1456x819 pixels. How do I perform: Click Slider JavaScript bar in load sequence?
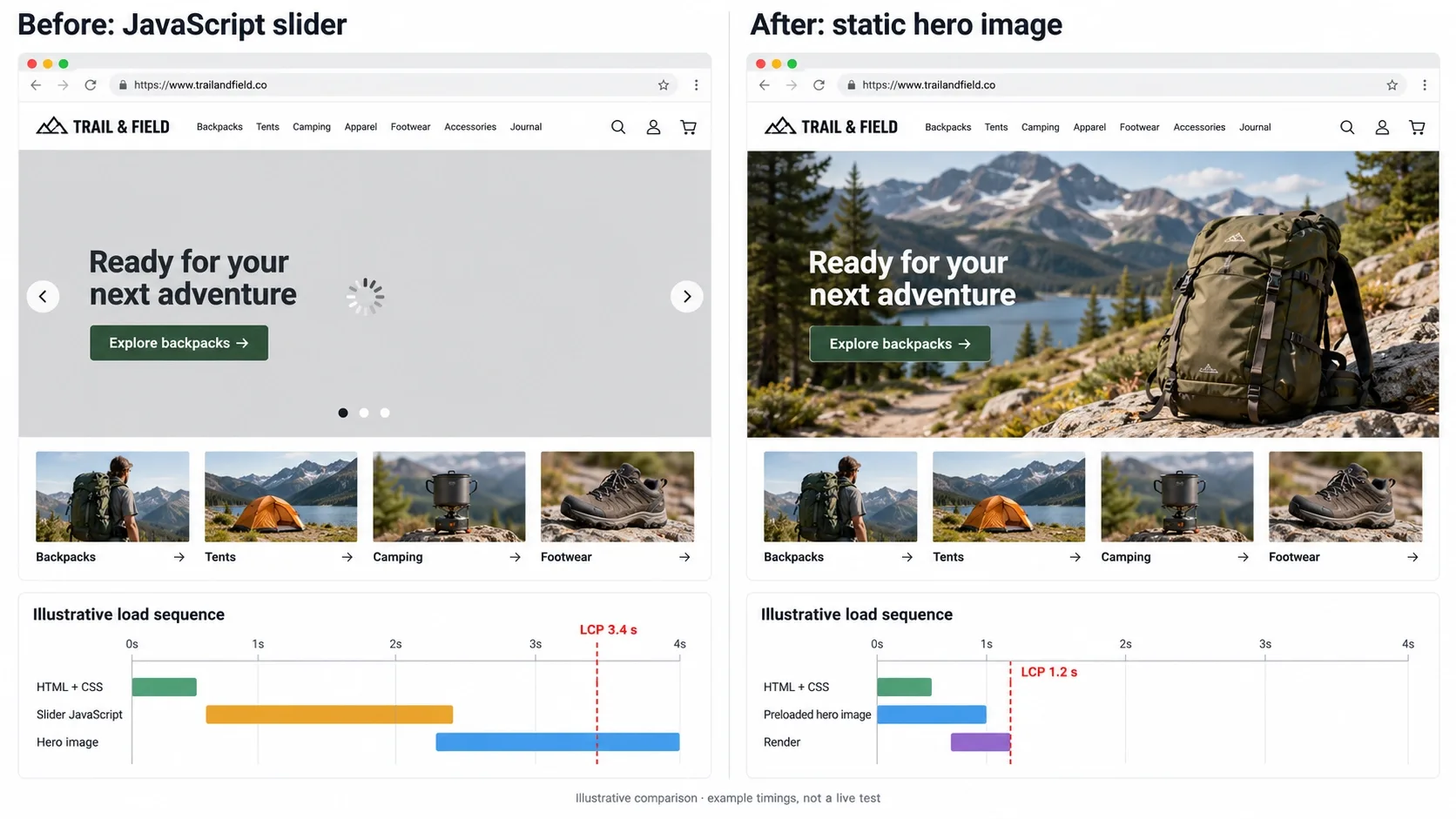coord(329,715)
